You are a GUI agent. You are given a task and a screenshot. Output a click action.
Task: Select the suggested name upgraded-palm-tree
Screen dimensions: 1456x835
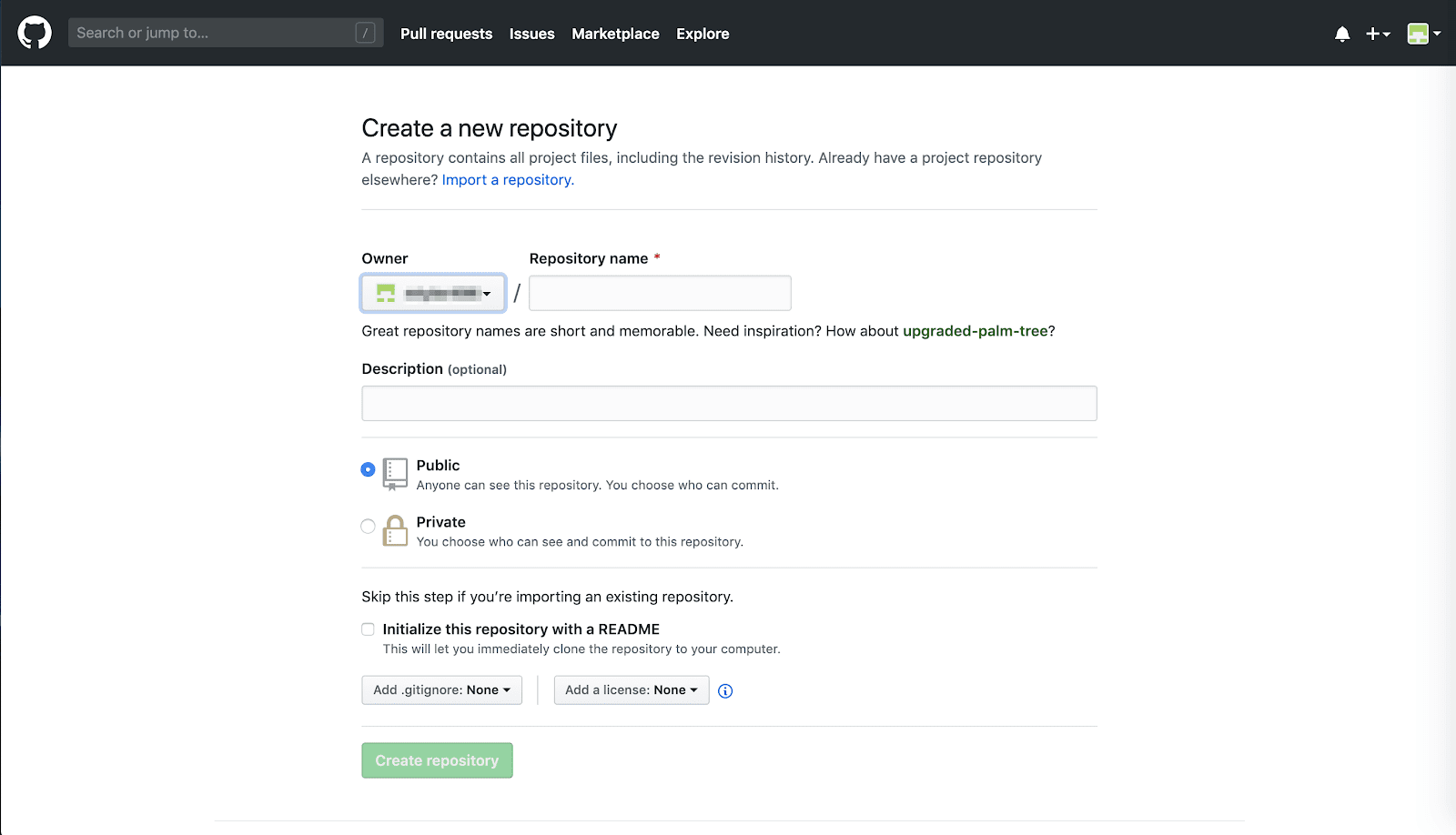click(976, 331)
